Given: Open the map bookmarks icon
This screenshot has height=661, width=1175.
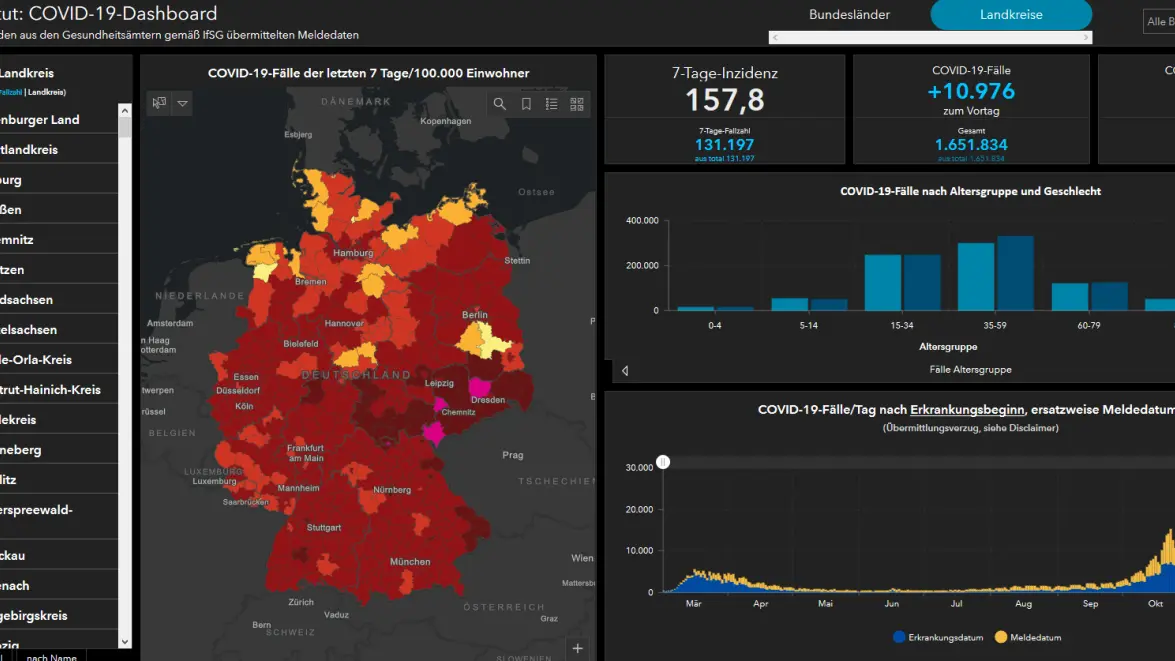Looking at the screenshot, I should tap(526, 104).
